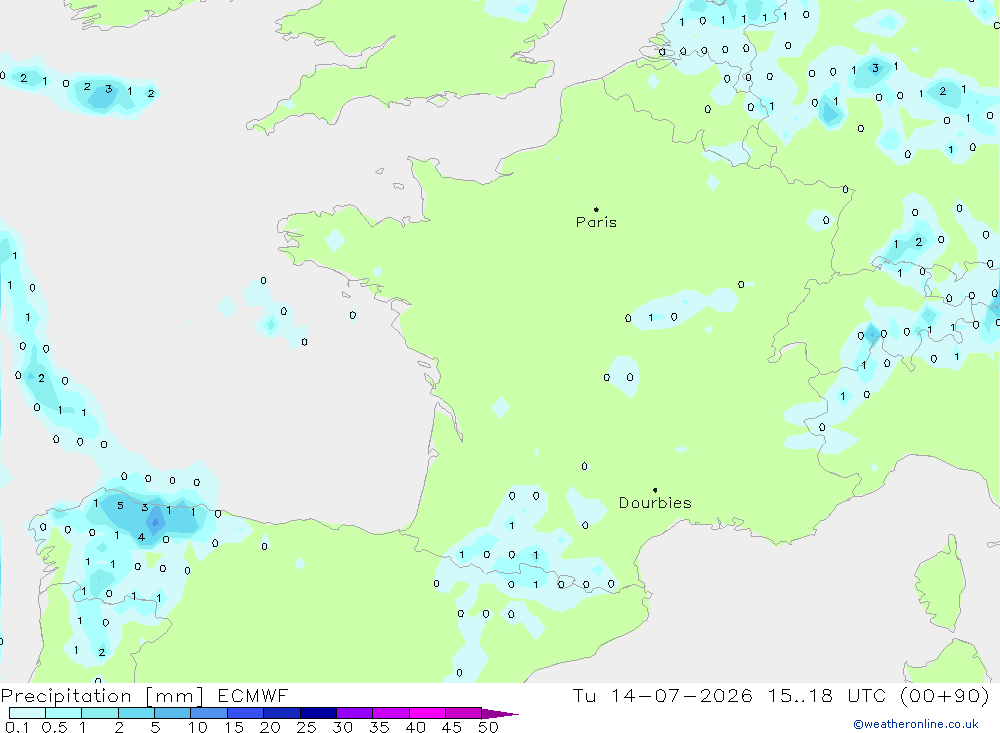The width and height of the screenshot is (1000, 733).
Task: Click the forecast date Tu 14-07-2026 text
Action: [662, 695]
